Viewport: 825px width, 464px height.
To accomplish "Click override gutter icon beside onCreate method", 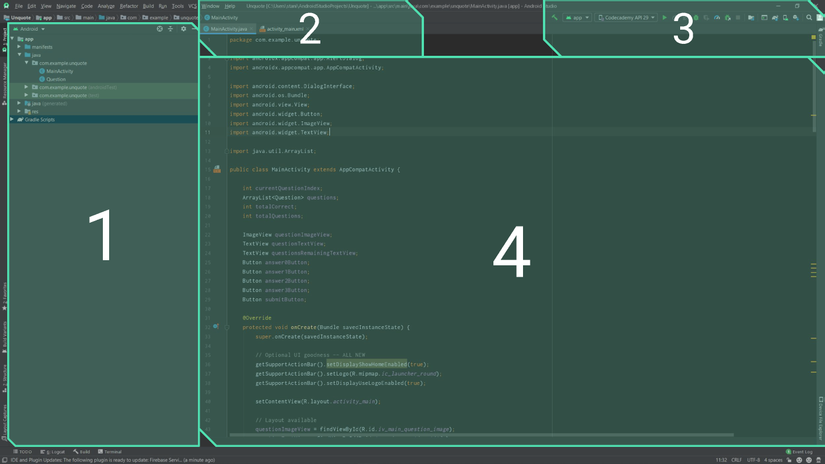I will tap(215, 326).
